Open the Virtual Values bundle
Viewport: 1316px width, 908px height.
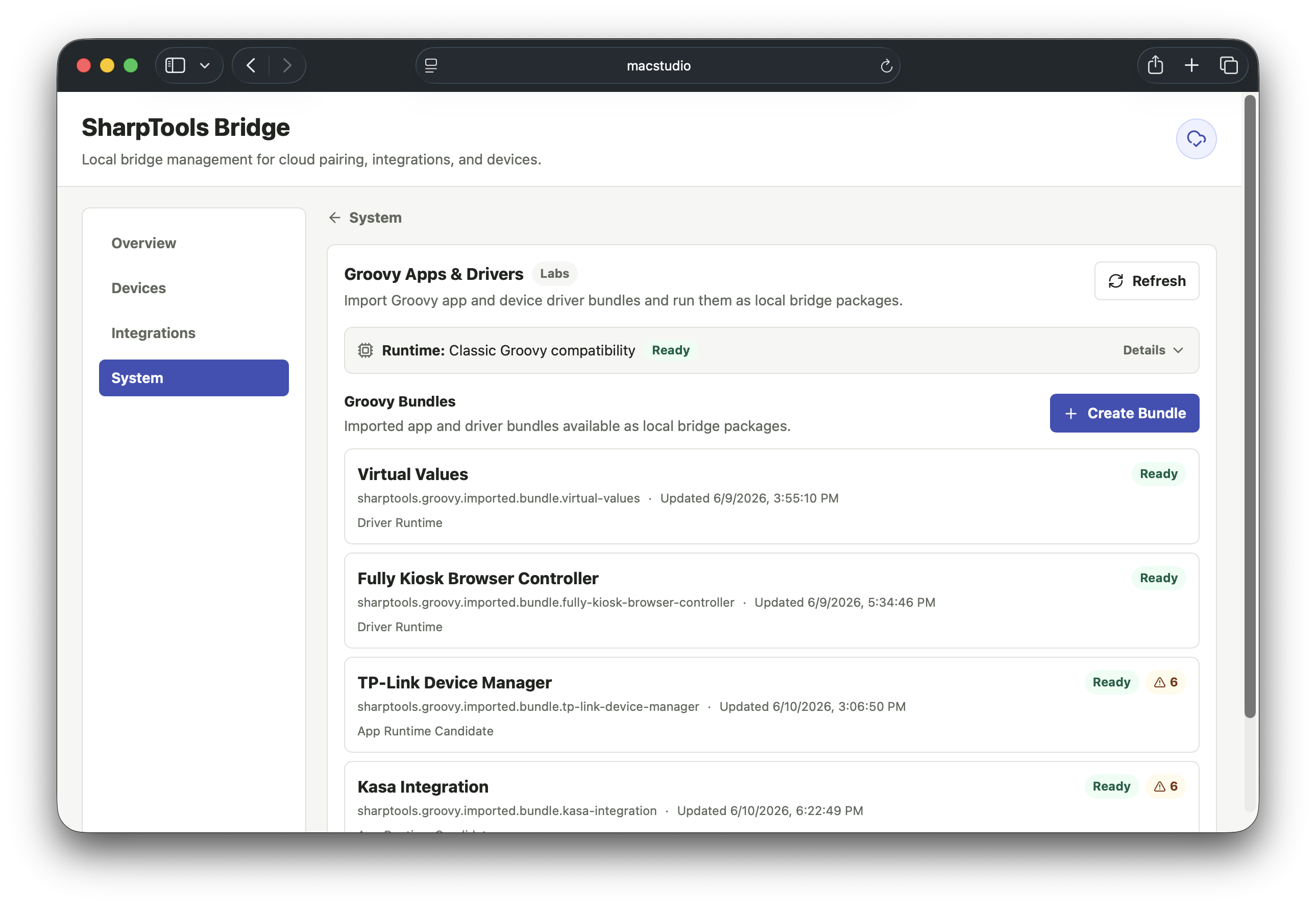(x=771, y=496)
